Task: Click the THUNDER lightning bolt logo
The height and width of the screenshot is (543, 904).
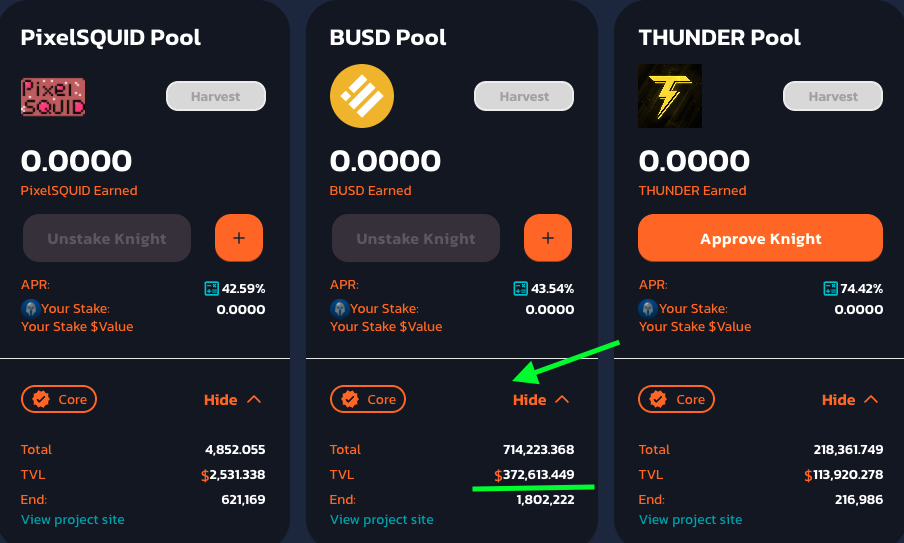Action: (x=670, y=96)
